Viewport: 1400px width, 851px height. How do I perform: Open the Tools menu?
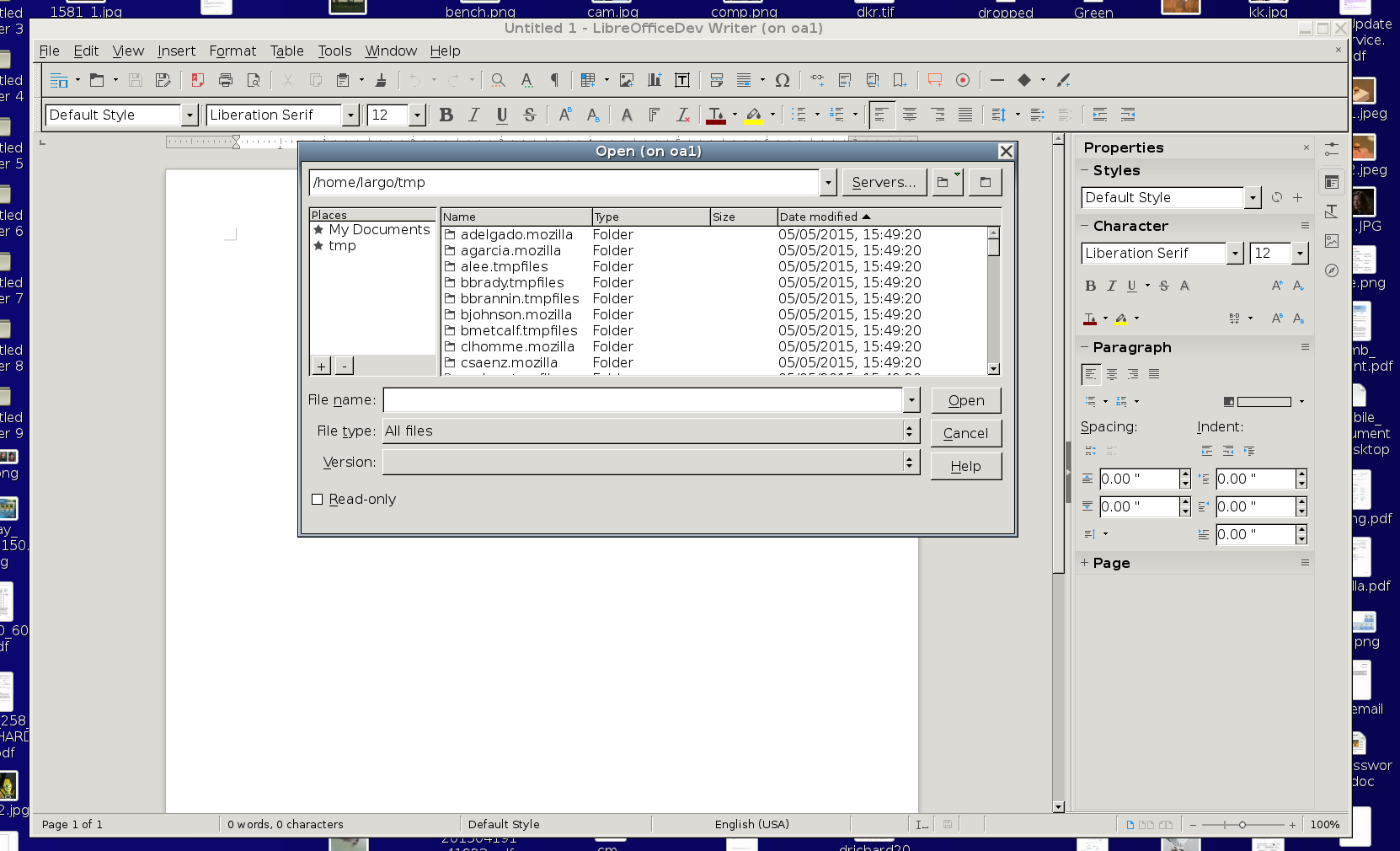(334, 51)
